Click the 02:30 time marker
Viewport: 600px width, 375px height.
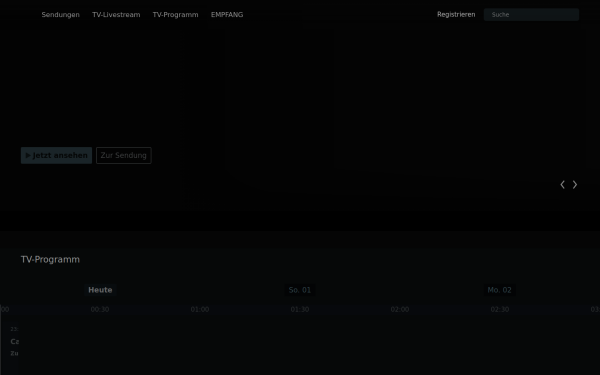(500, 309)
